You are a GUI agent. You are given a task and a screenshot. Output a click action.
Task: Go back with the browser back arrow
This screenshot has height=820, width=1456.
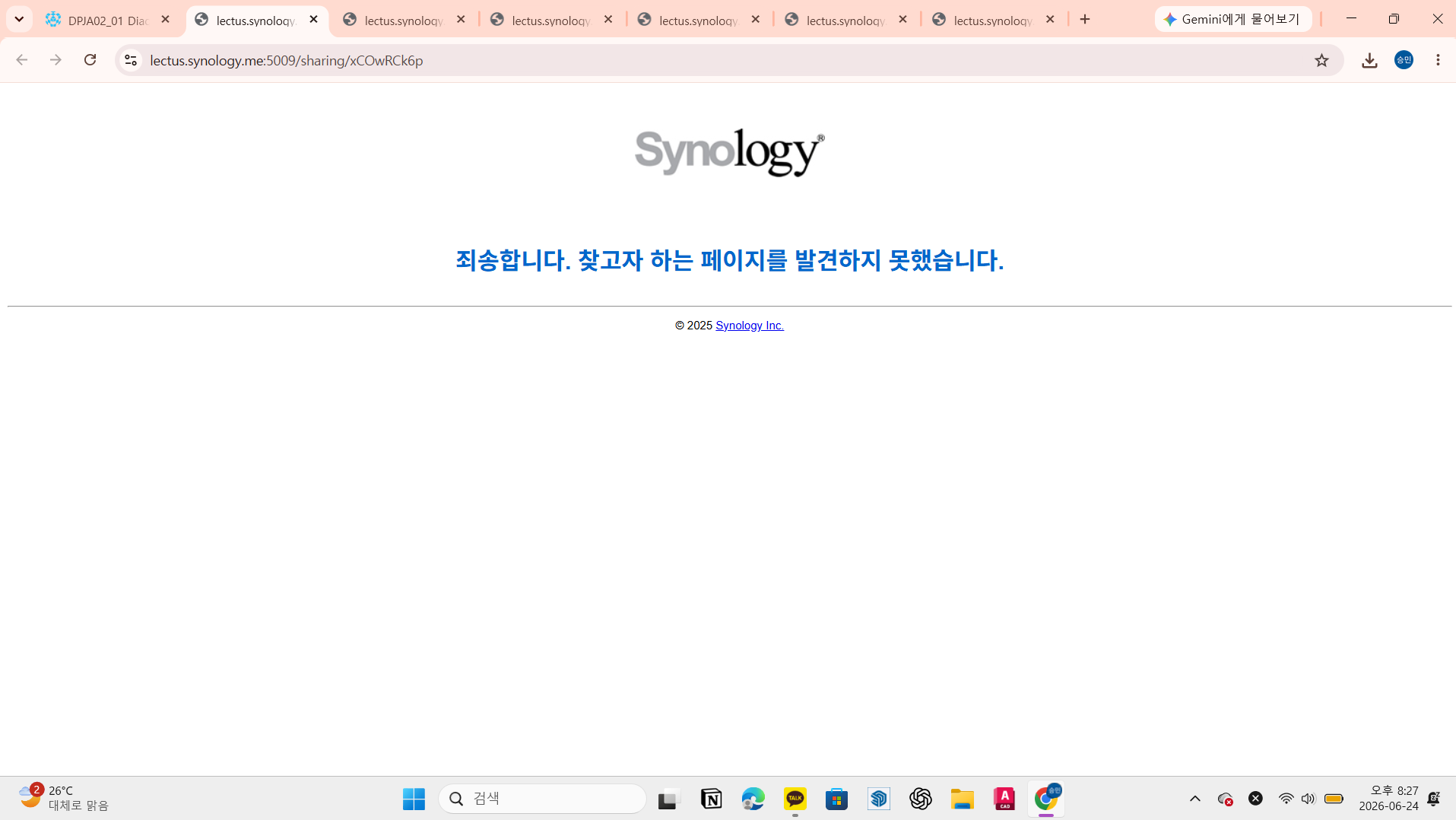(21, 60)
